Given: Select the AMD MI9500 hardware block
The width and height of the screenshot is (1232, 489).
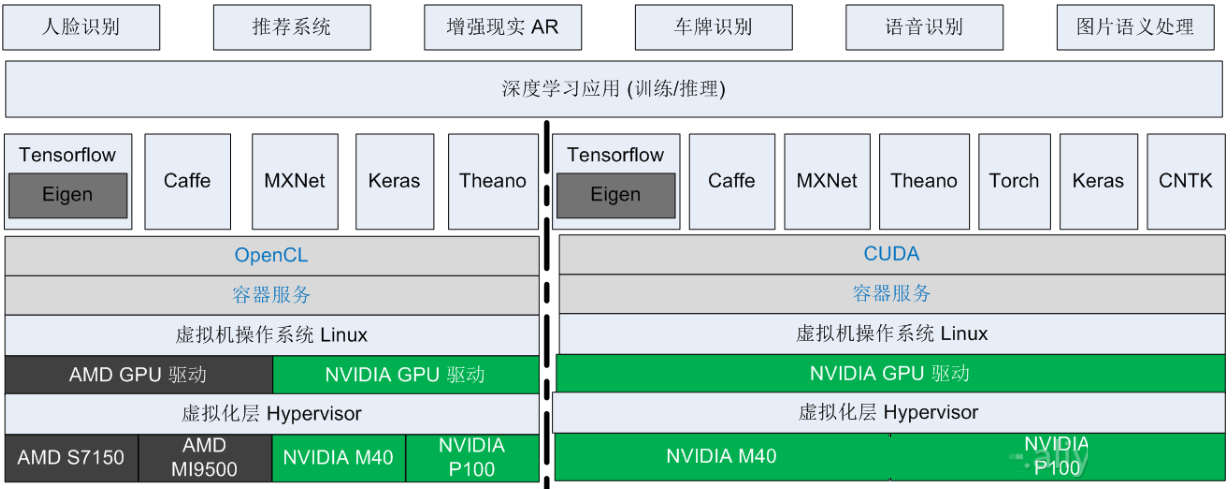Looking at the screenshot, I should [x=205, y=458].
